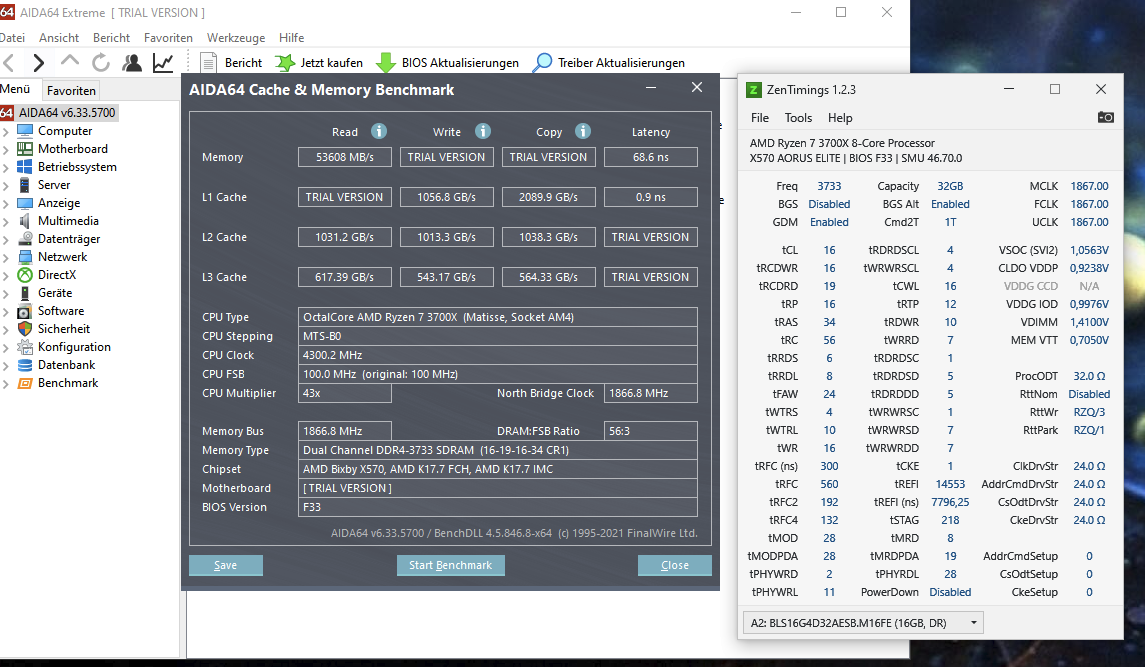Click the Save button in benchmark dialog
This screenshot has height=667, width=1145.
(x=226, y=565)
